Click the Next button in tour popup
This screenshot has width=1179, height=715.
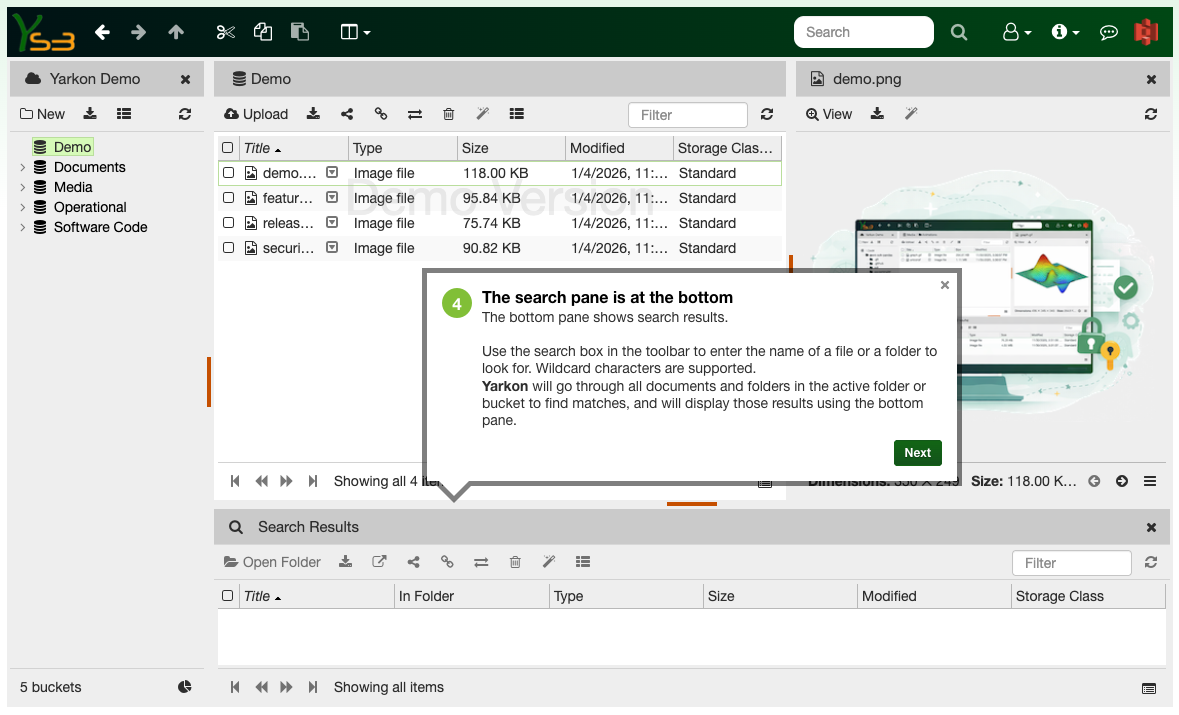pyautogui.click(x=917, y=453)
